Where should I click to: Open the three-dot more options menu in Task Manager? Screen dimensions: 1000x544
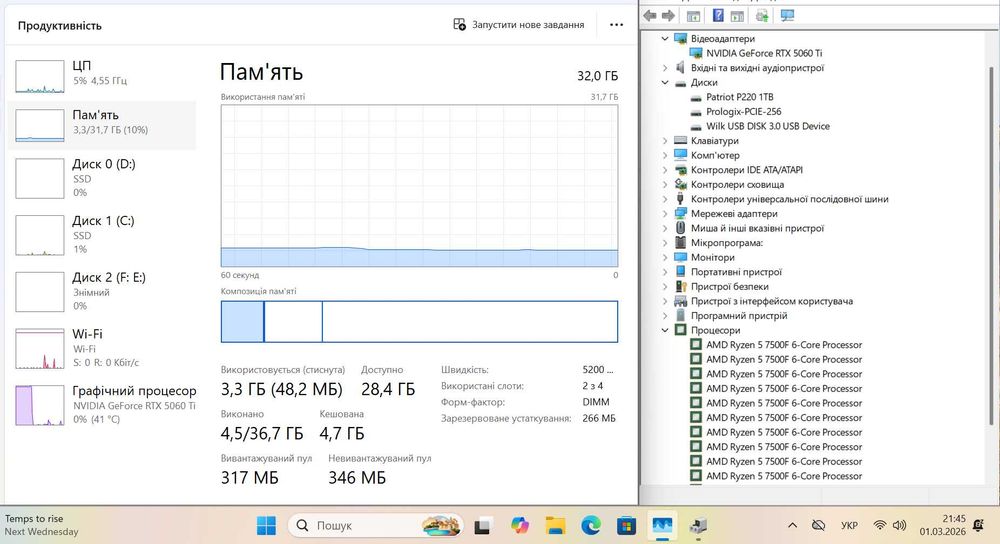[616, 25]
